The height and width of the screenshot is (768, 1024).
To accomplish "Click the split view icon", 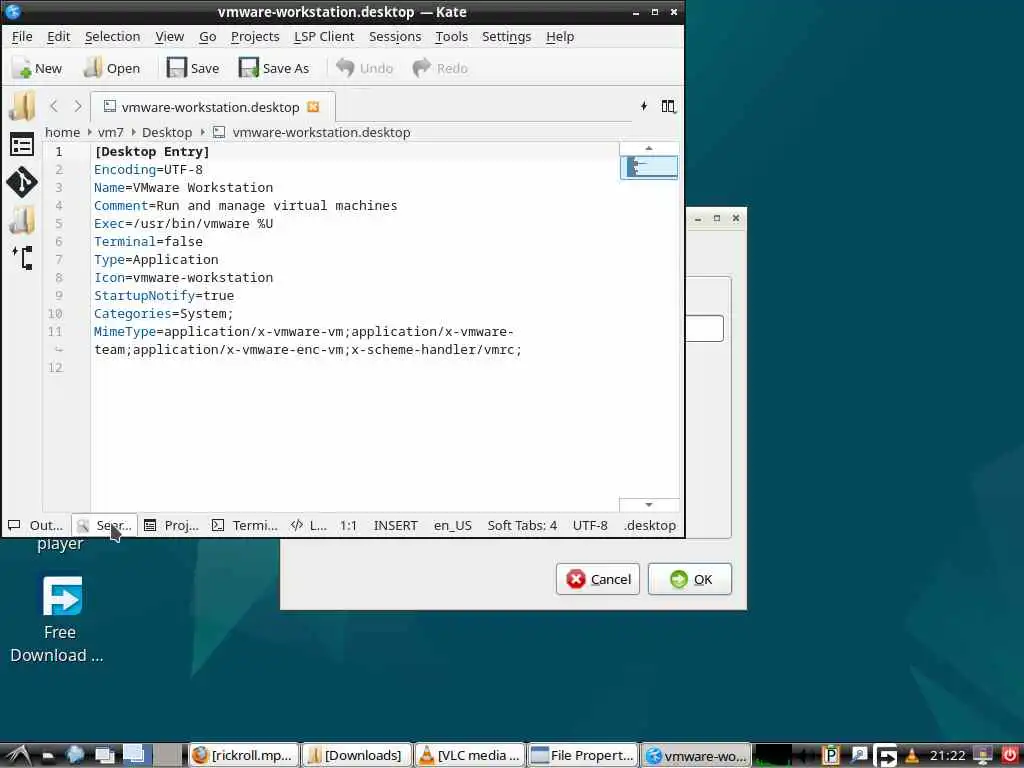I will (x=668, y=106).
